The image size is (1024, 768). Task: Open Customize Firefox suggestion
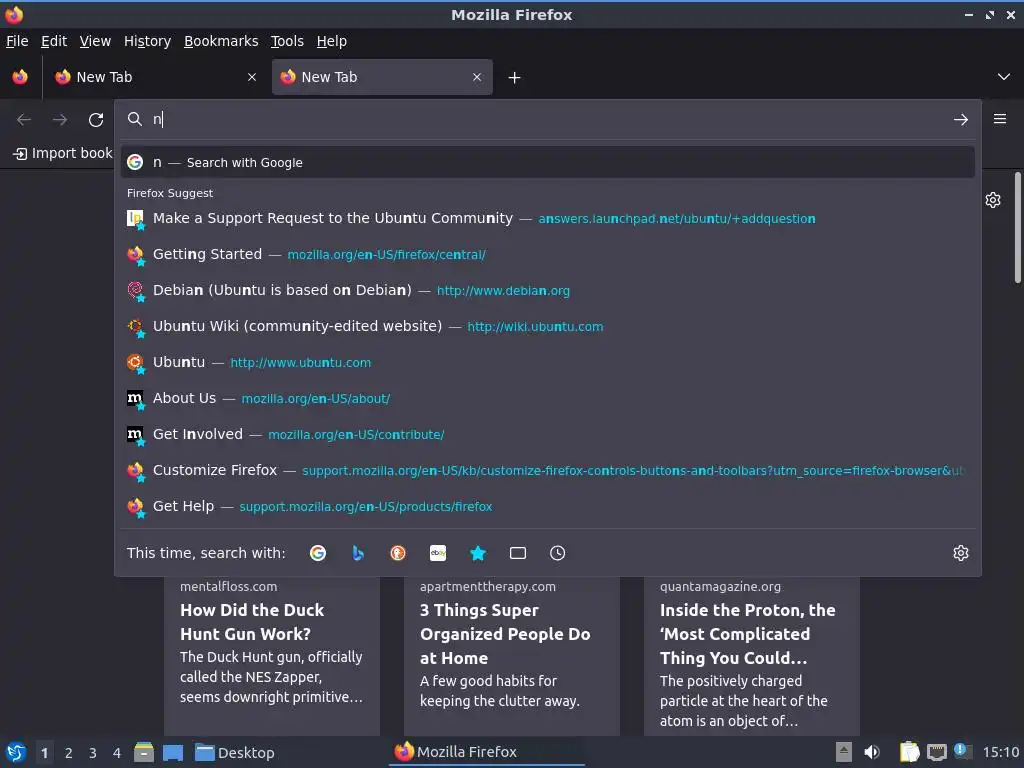pos(547,470)
